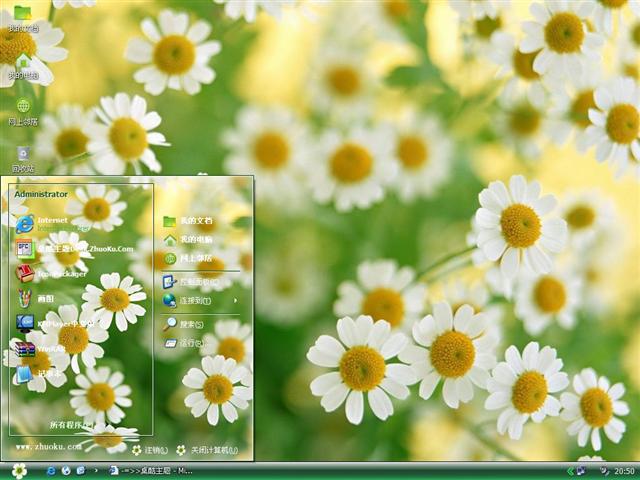Open 记事本 notepad from start menu

pyautogui.click(x=38, y=373)
